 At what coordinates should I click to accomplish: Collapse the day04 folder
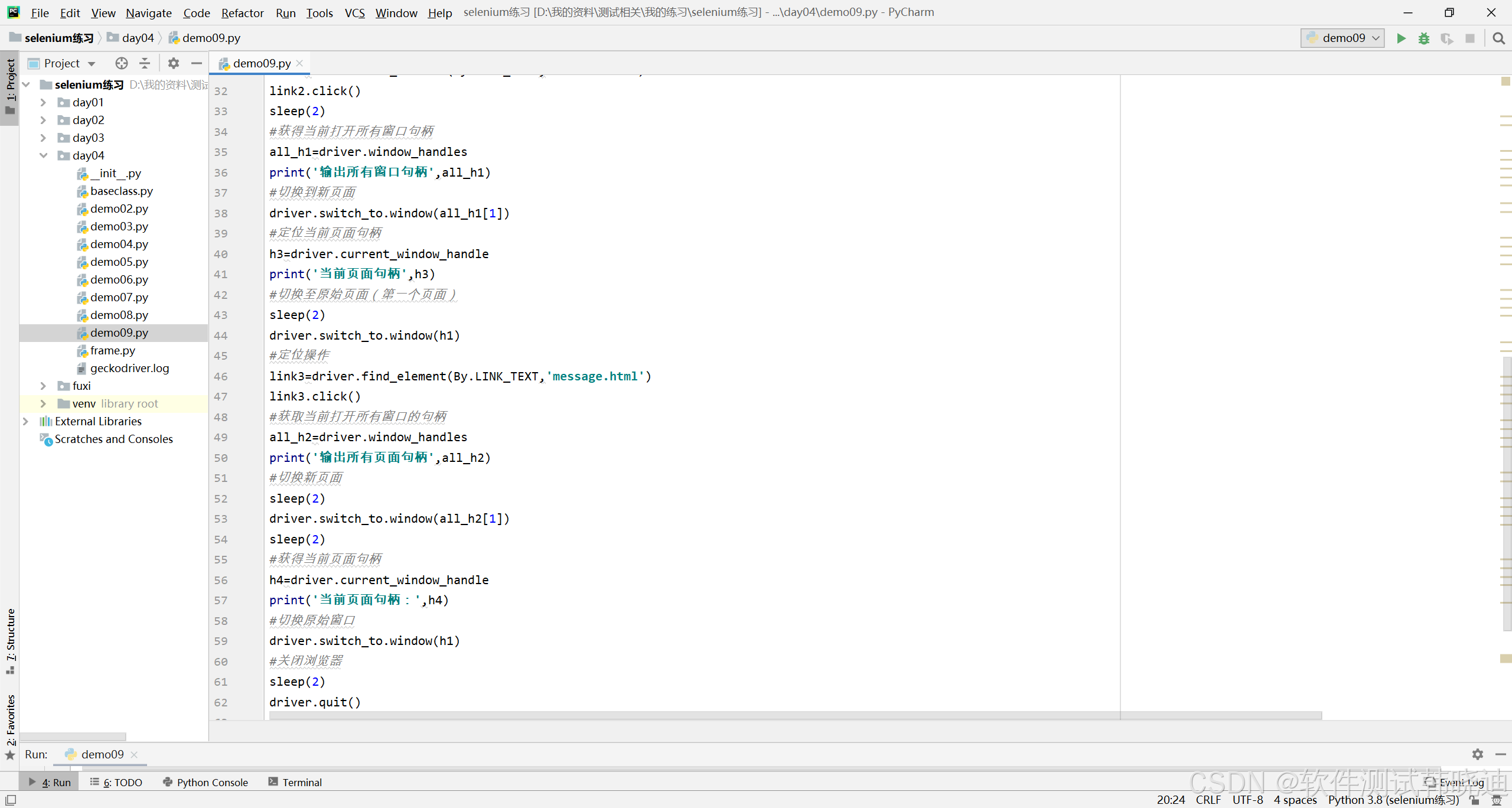click(43, 155)
